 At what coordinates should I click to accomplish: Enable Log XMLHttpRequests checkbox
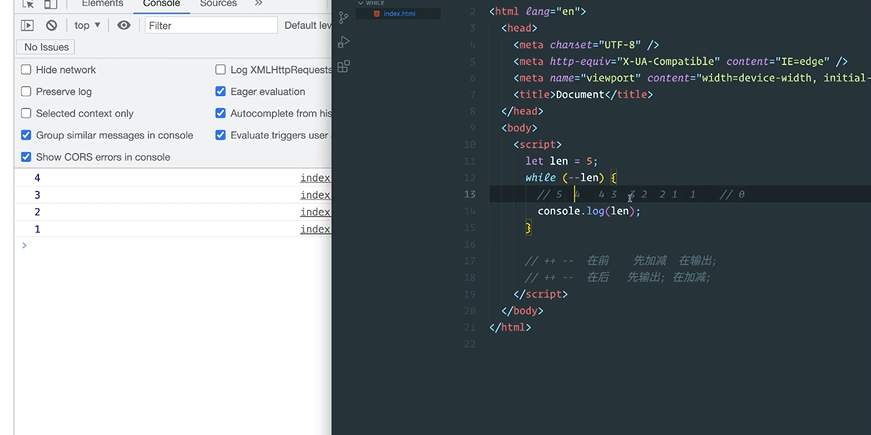click(x=221, y=69)
